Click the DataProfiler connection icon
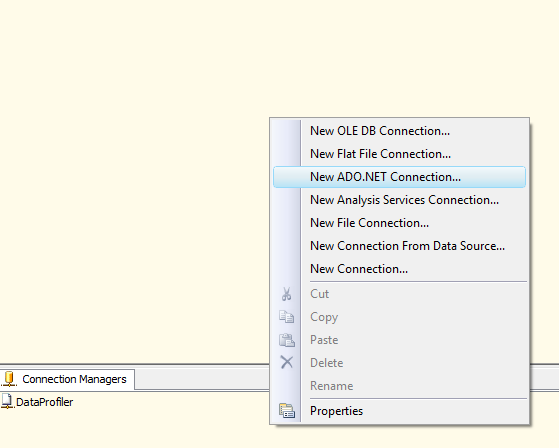This screenshot has width=559, height=448. [x=7, y=402]
